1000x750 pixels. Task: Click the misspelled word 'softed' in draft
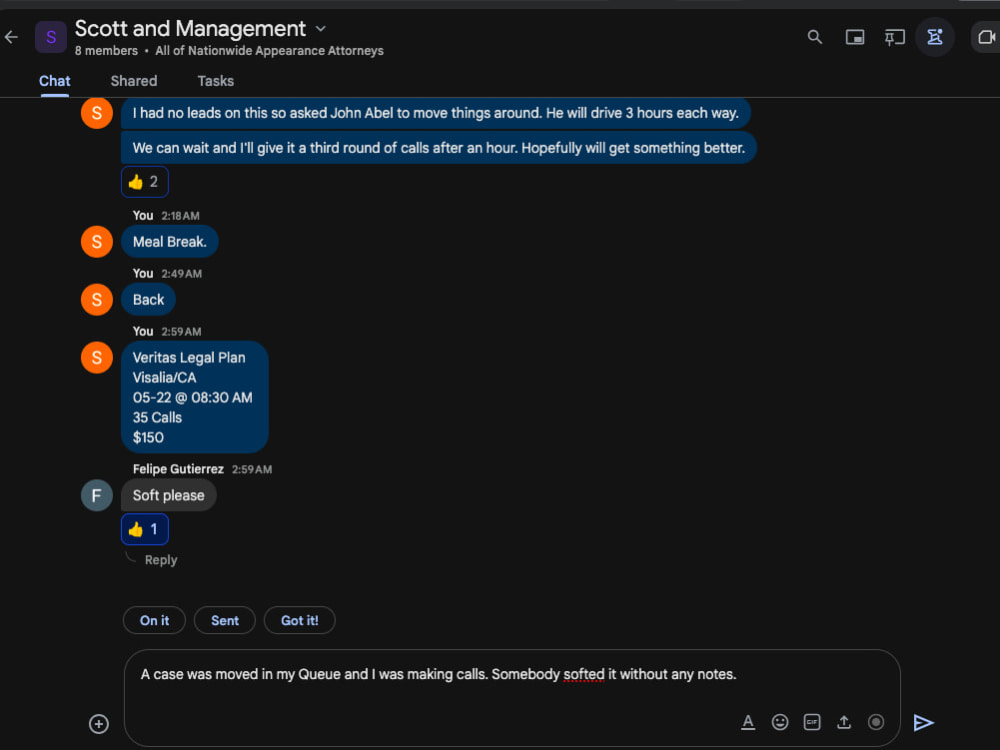tap(584, 675)
